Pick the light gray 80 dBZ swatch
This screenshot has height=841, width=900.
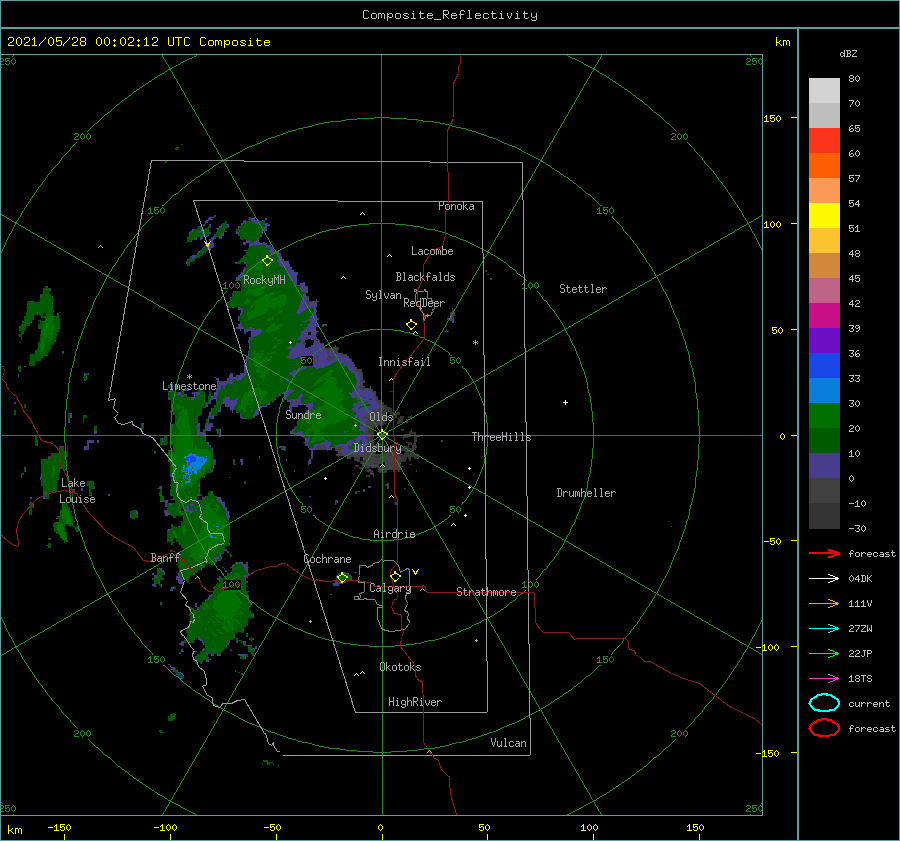(x=824, y=90)
